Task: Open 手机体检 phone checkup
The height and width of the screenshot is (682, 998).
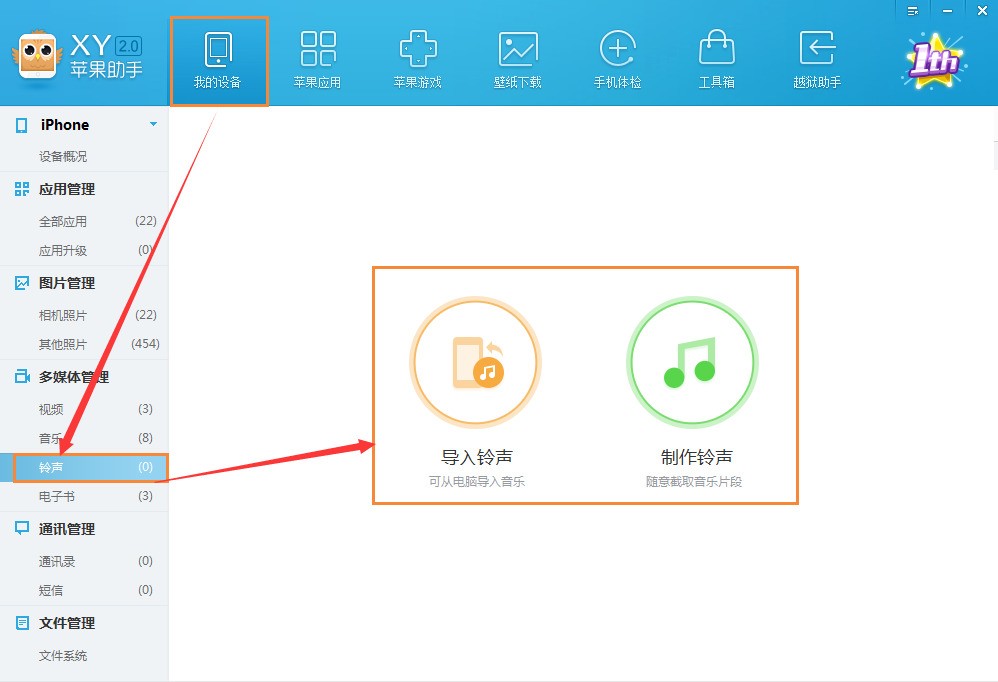Action: [x=617, y=61]
